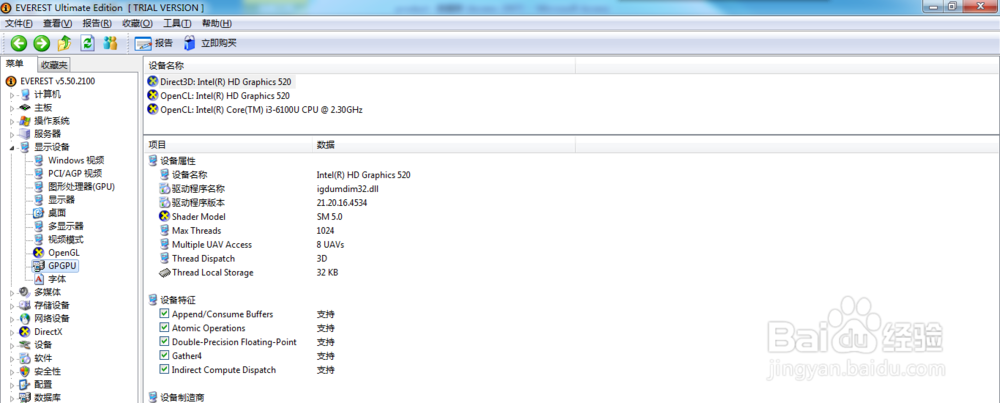
Task: Click the Double-Precision Floating-Point checkbox
Action: 165,342
